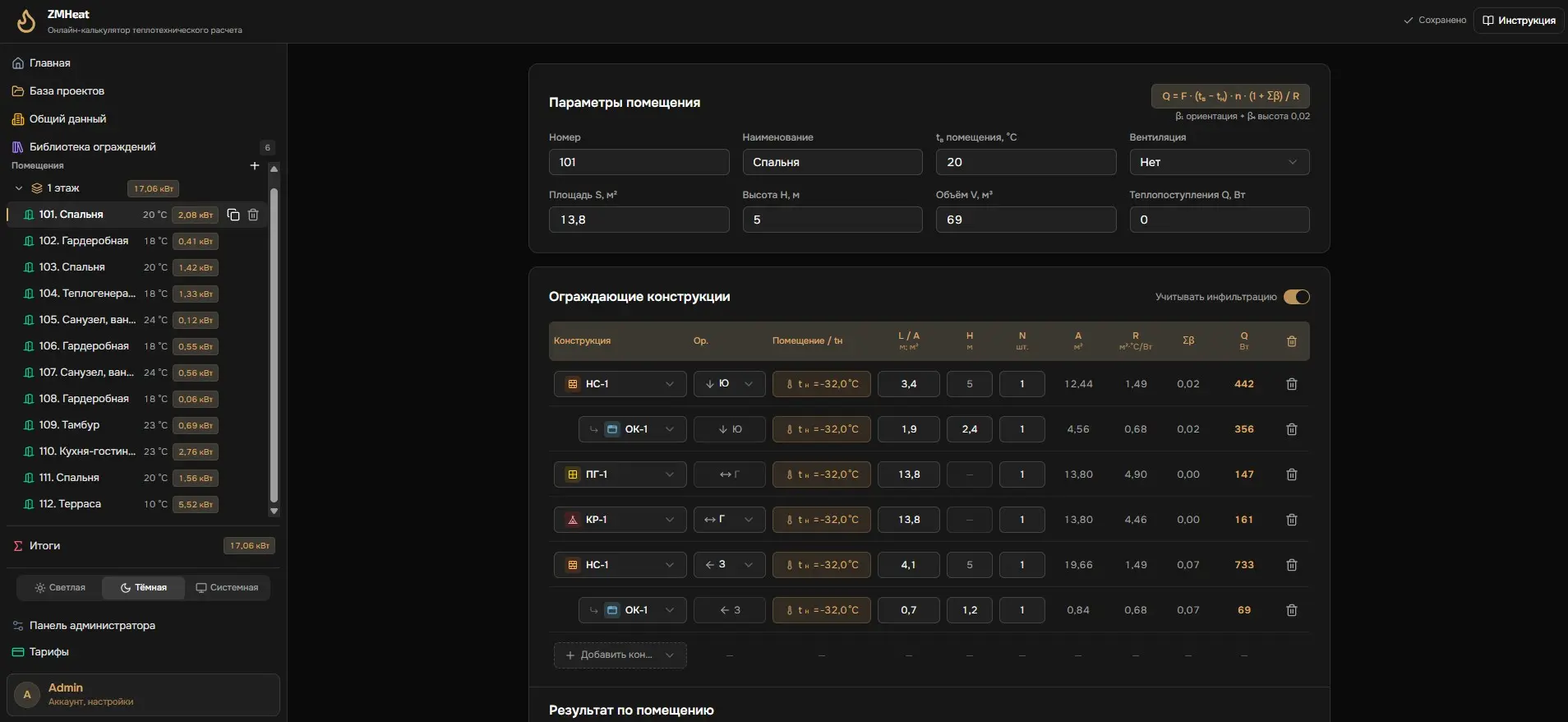Image resolution: width=1568 pixels, height=722 pixels.
Task: Delete the НС-1 733 Вт row
Action: (1292, 565)
